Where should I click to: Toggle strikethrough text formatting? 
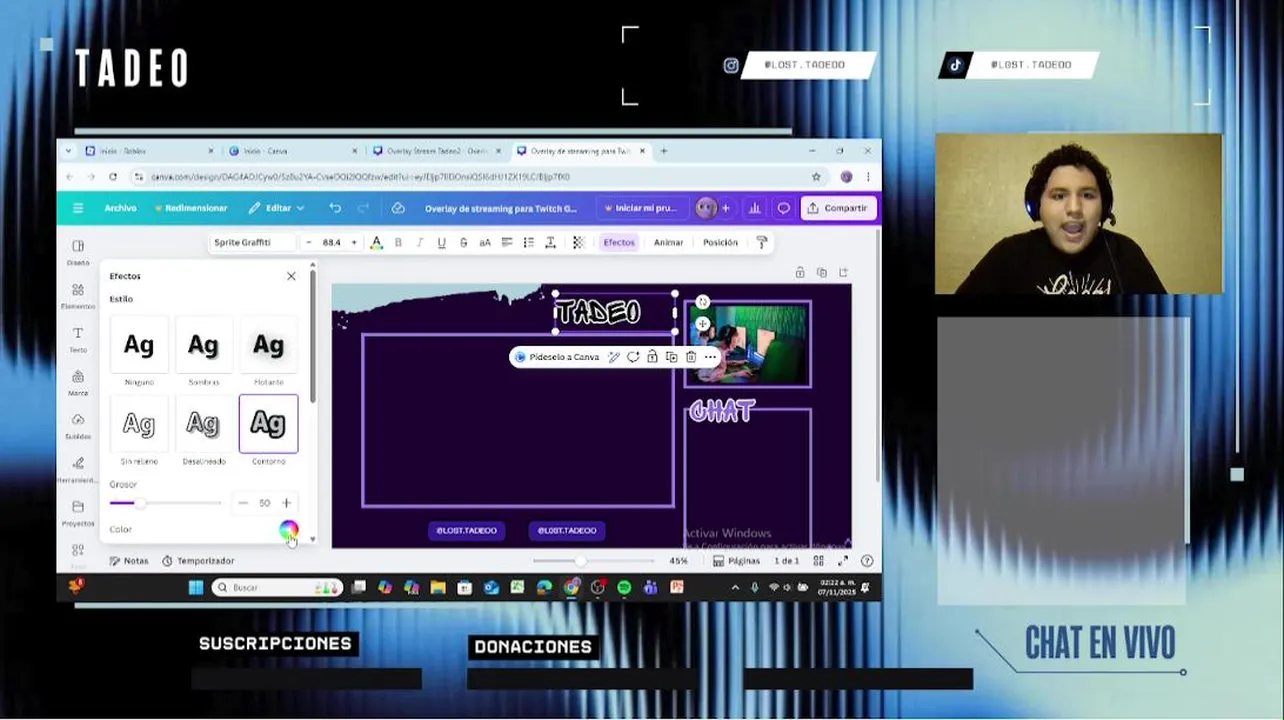(x=463, y=242)
